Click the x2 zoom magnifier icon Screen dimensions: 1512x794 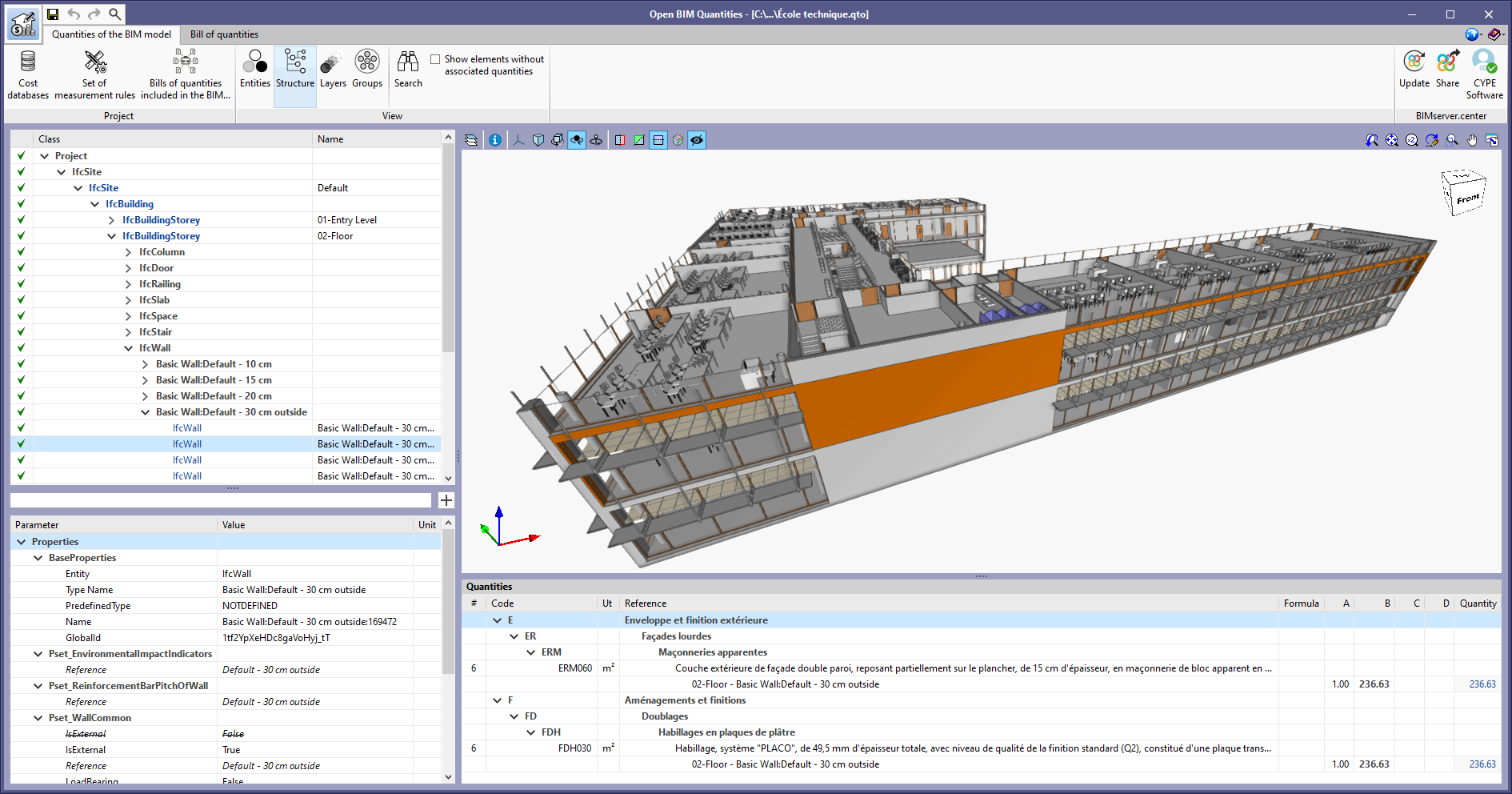click(1412, 140)
